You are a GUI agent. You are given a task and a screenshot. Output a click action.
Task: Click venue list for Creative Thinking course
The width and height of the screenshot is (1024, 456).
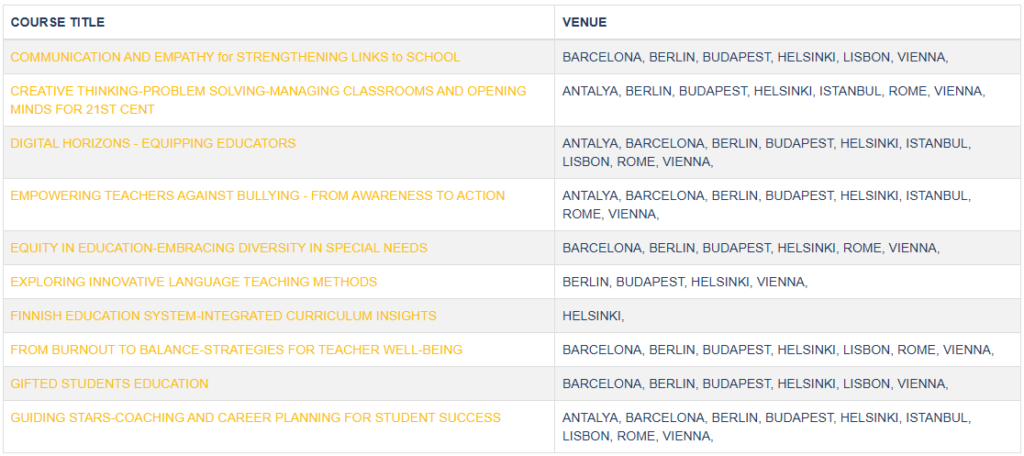[x=773, y=92]
